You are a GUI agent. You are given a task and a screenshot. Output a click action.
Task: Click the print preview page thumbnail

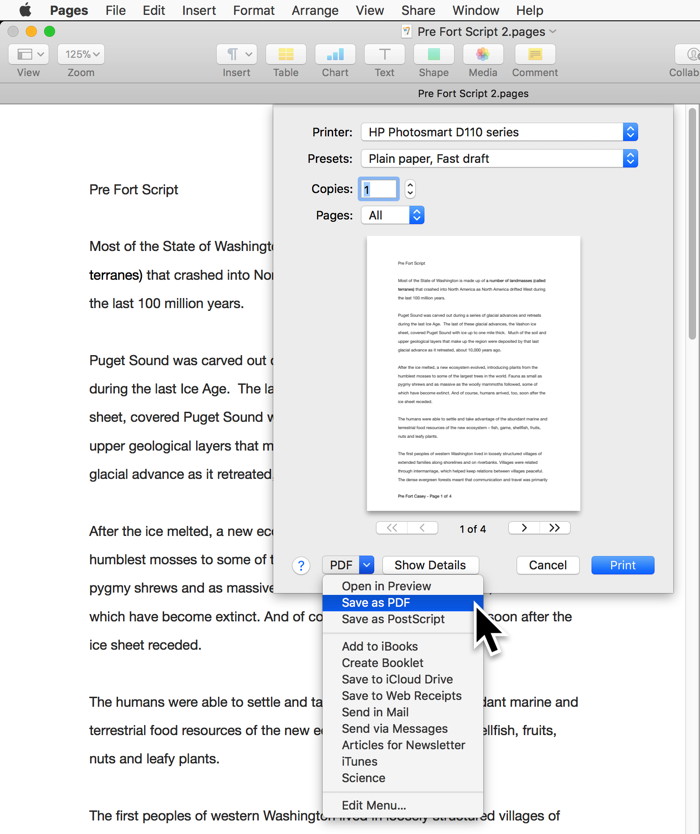point(473,373)
